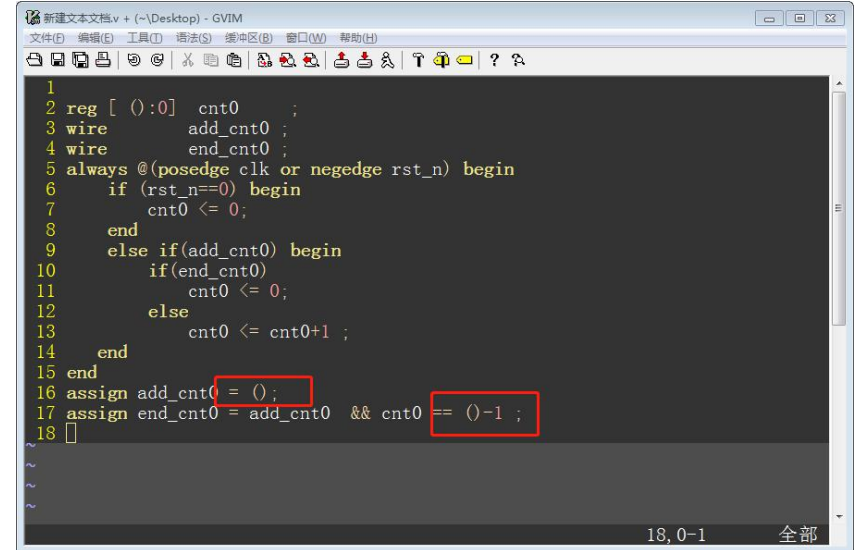The height and width of the screenshot is (550, 858).
Task: Click the Find and Replace icon
Action: [265, 60]
